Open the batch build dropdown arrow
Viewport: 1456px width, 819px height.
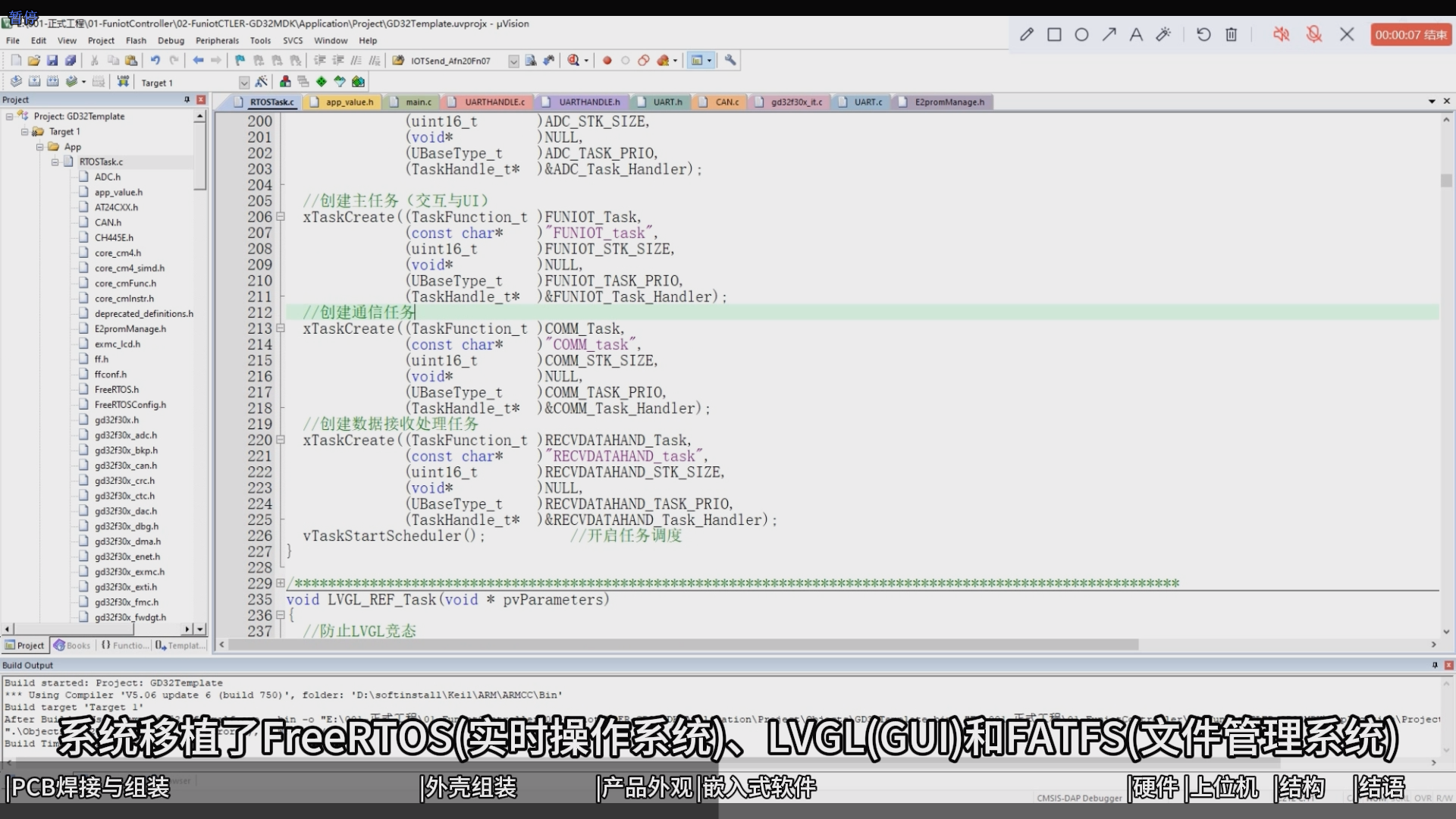83,82
